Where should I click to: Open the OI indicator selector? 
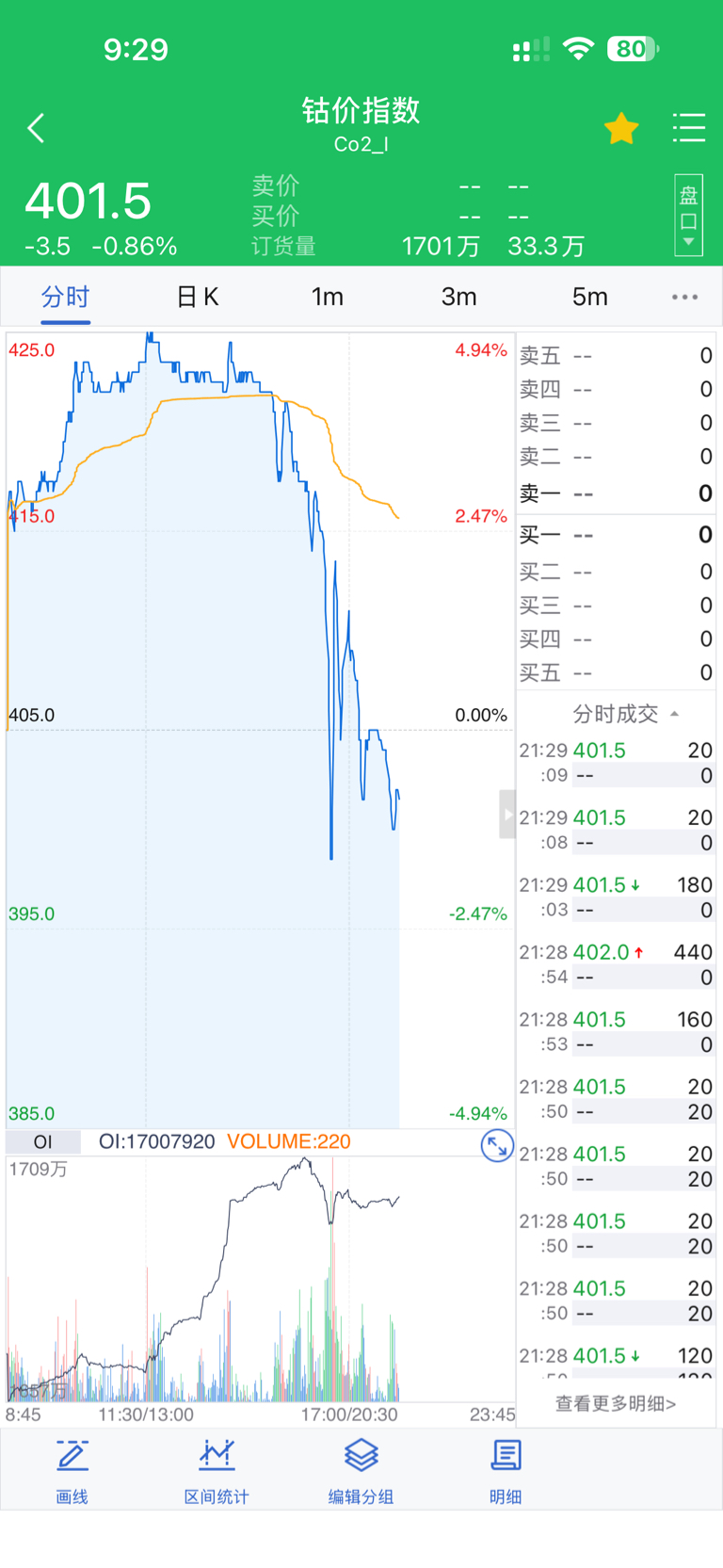[43, 1142]
